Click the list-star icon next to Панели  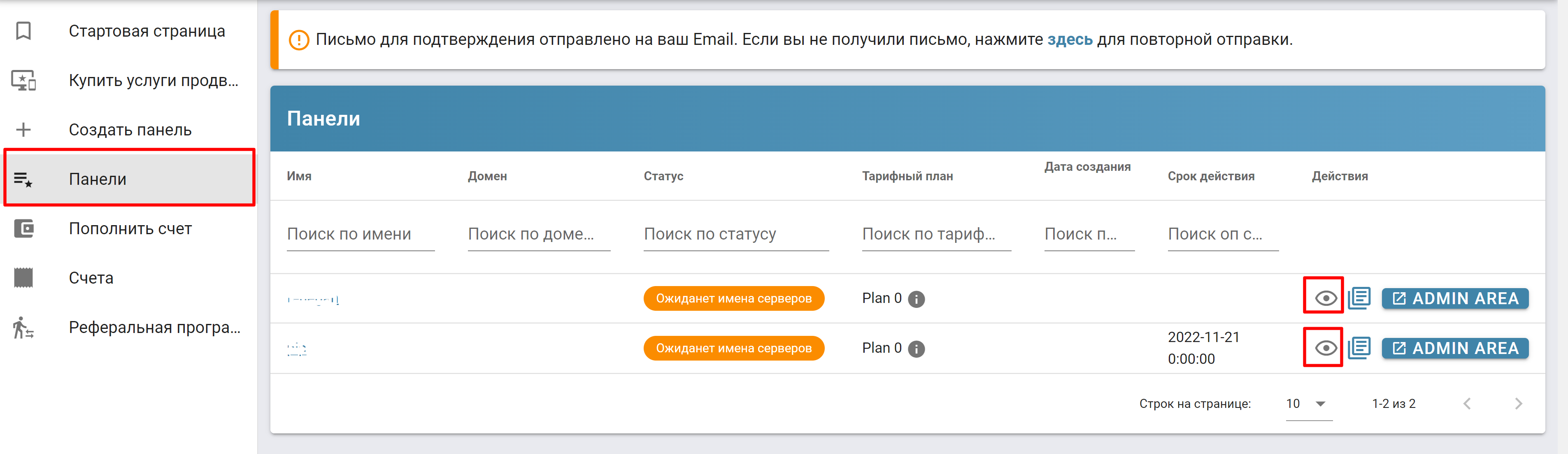pos(23,179)
